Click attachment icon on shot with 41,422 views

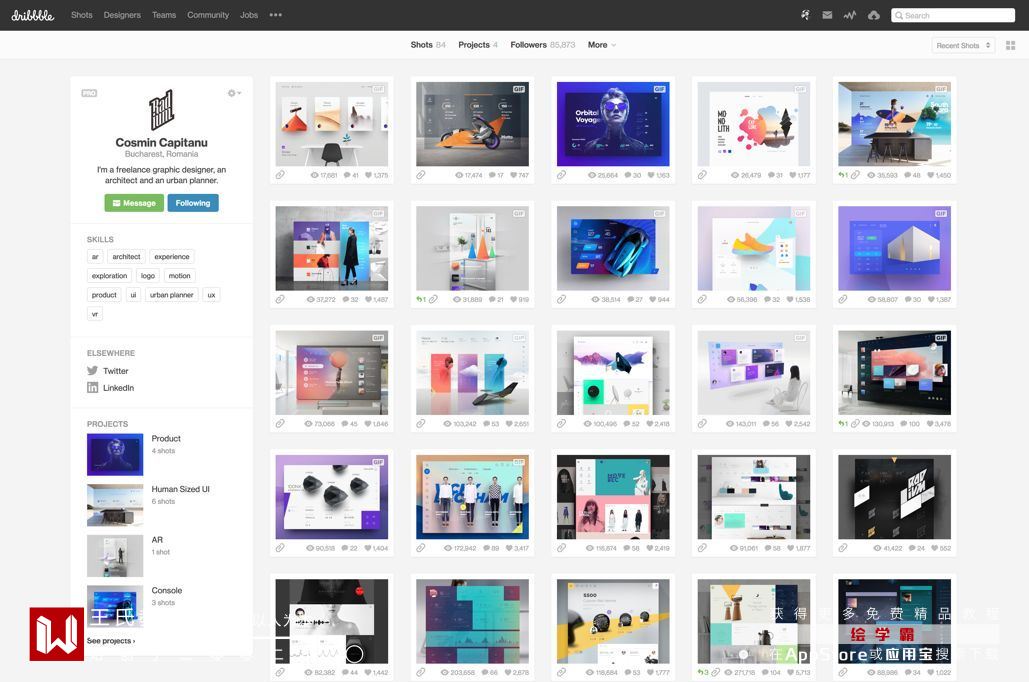click(843, 547)
